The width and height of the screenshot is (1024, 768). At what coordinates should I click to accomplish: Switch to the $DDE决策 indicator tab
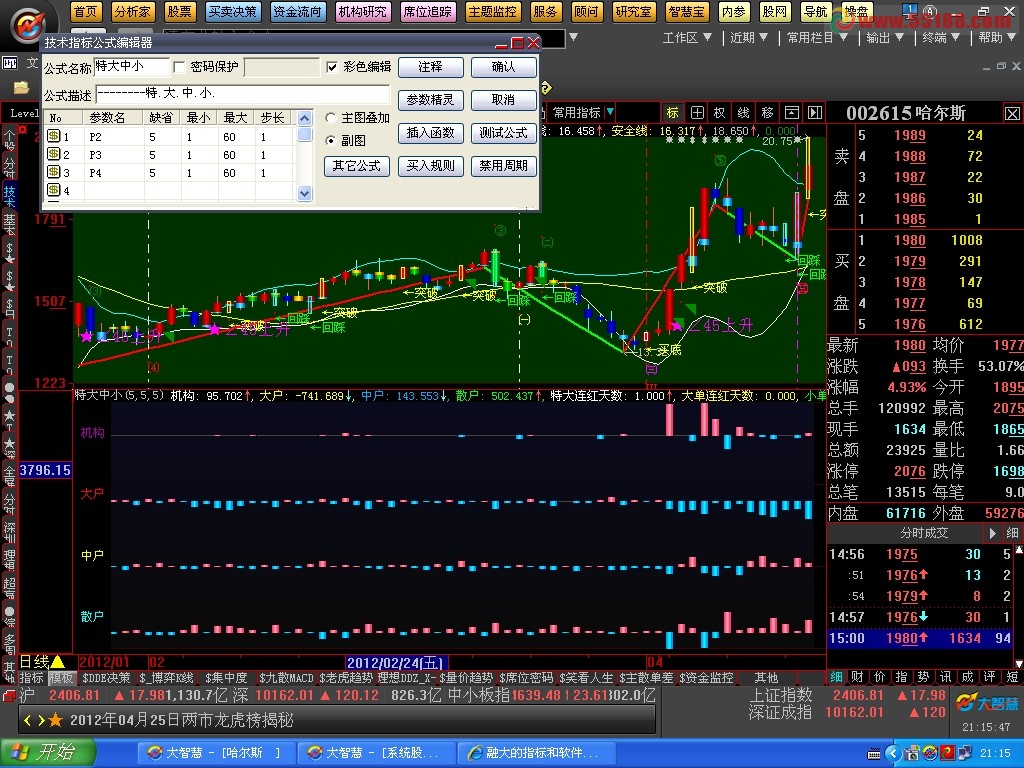point(106,678)
